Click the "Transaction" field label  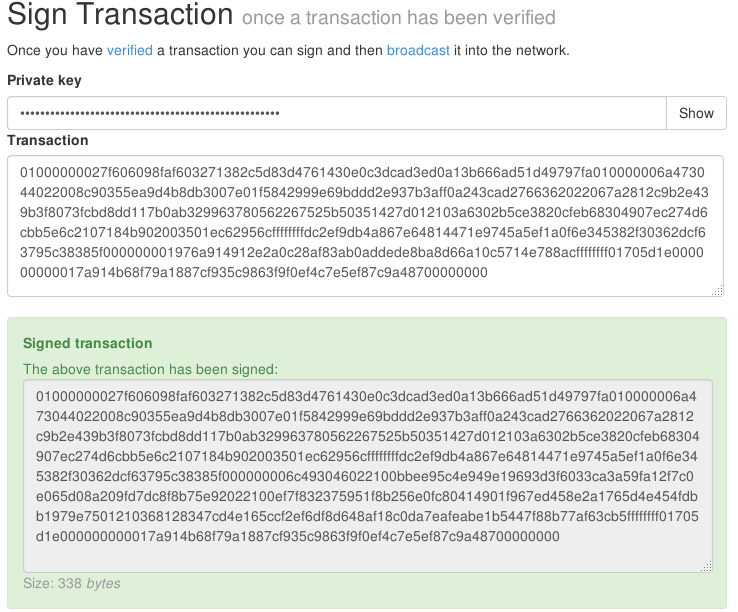click(x=47, y=140)
